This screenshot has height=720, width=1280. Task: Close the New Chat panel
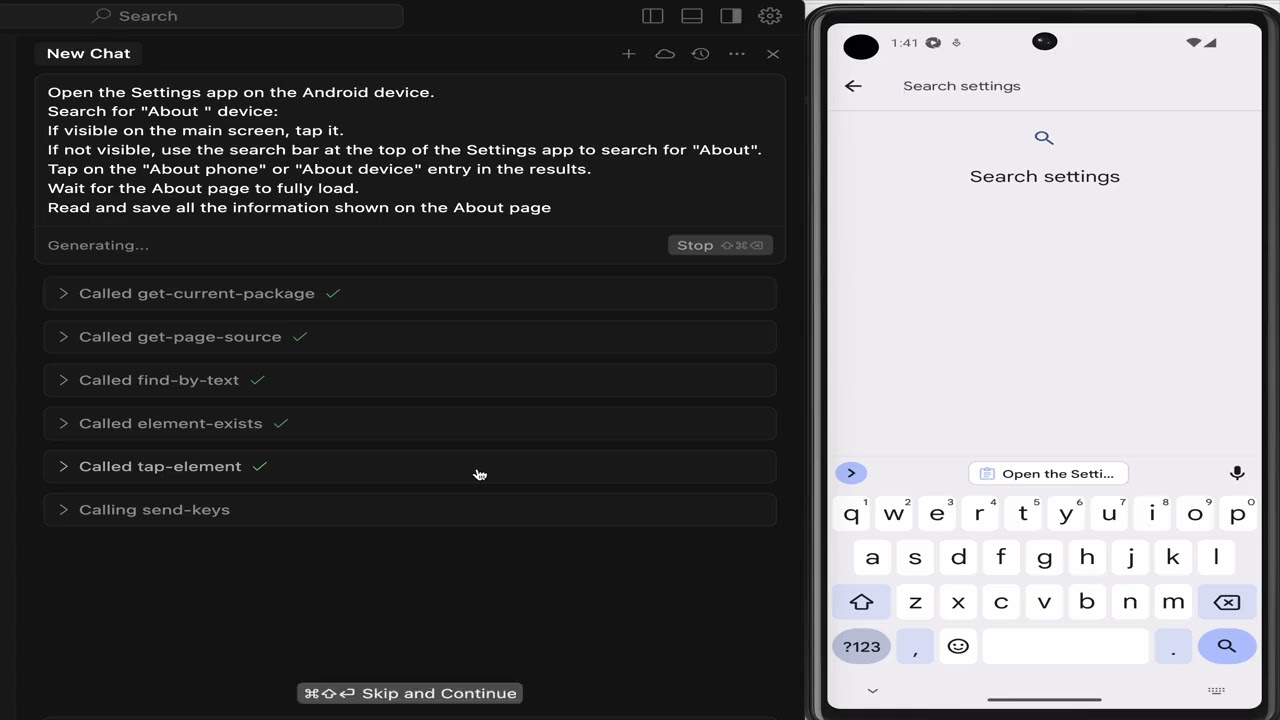773,54
